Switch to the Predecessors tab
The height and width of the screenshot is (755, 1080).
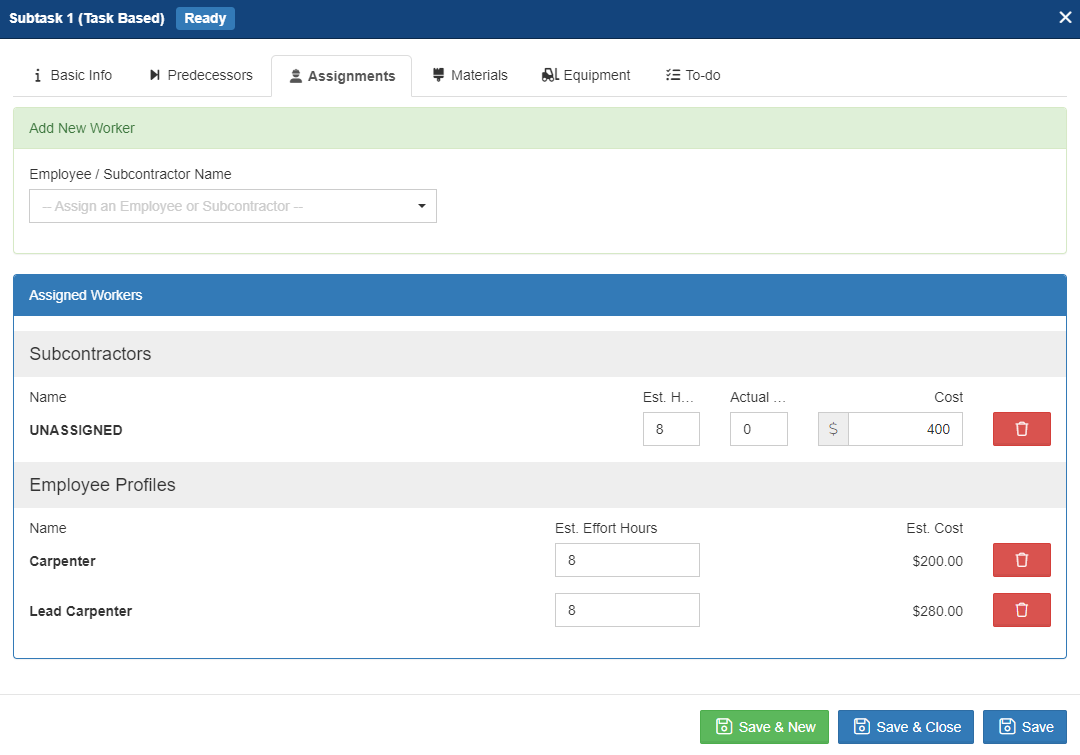[200, 75]
